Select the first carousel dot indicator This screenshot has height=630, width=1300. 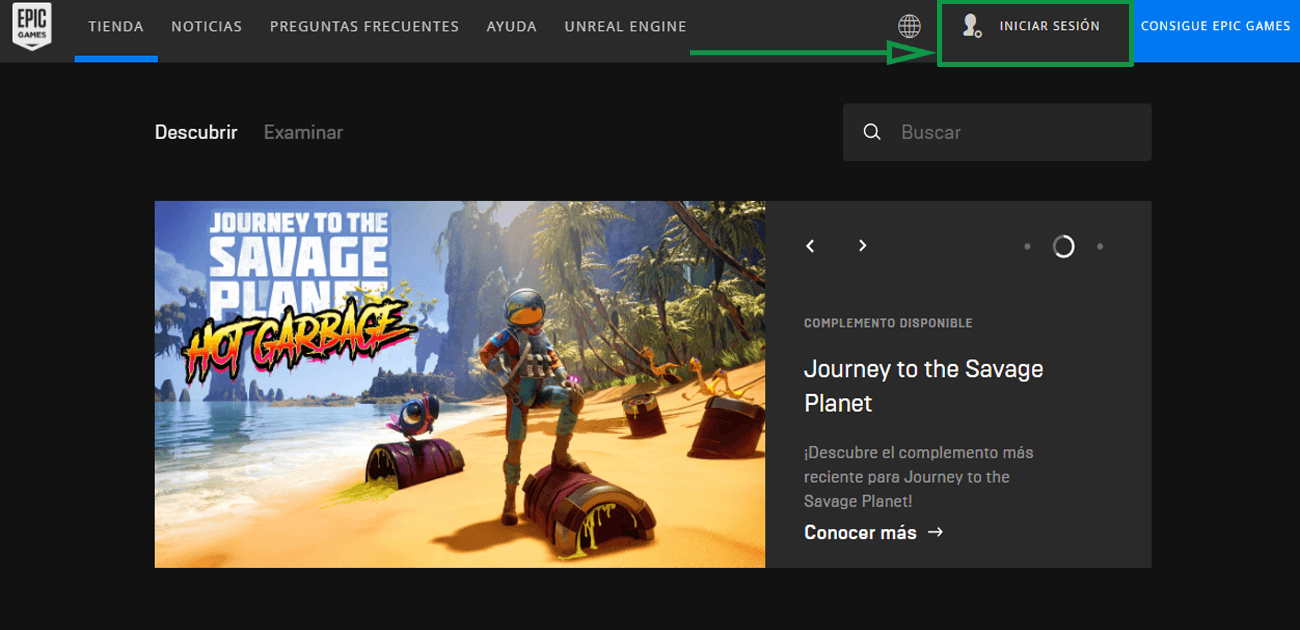click(1027, 246)
